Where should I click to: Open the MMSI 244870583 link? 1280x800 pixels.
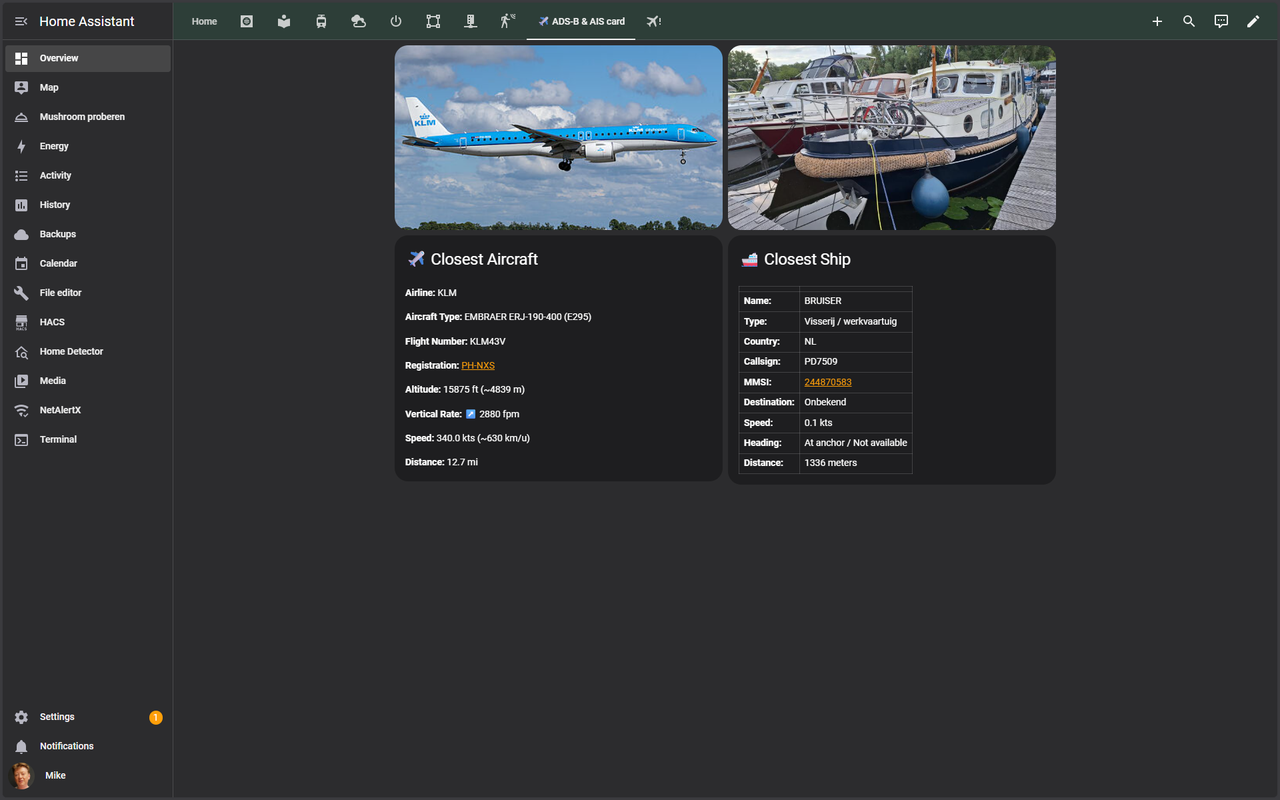pyautogui.click(x=828, y=382)
